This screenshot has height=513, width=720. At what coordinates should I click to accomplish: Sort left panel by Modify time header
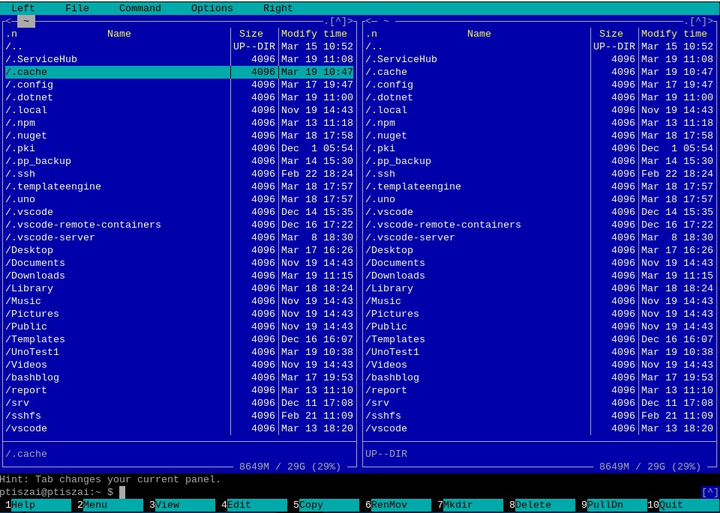(314, 34)
